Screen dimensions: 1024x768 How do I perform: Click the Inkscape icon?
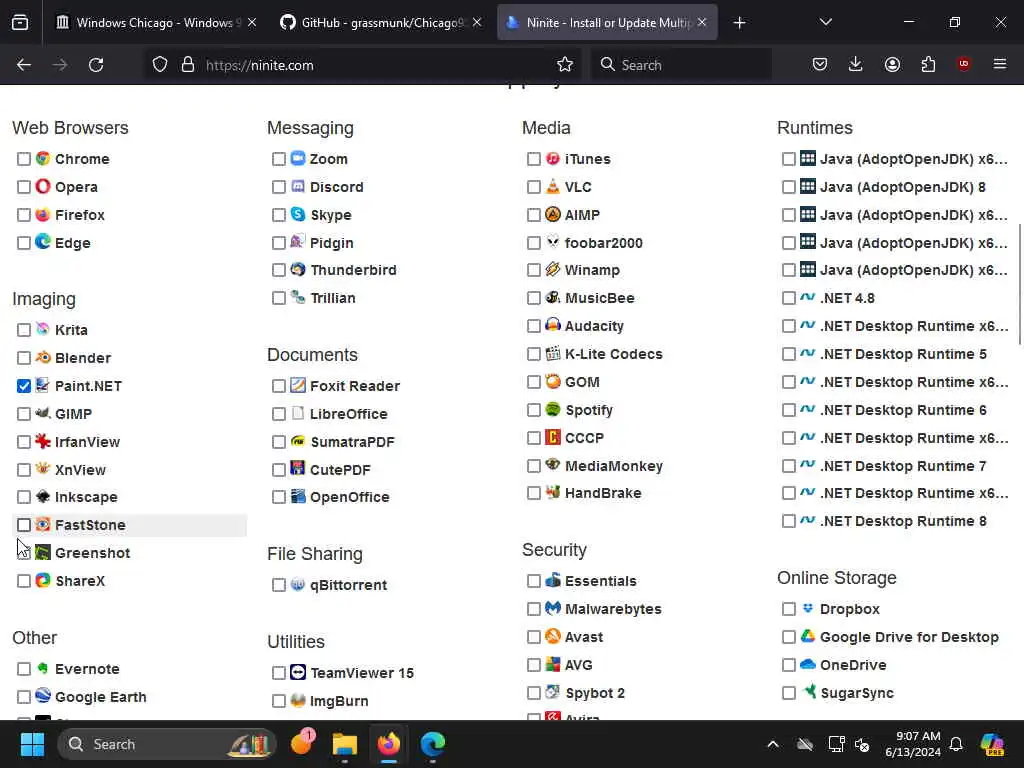43,497
